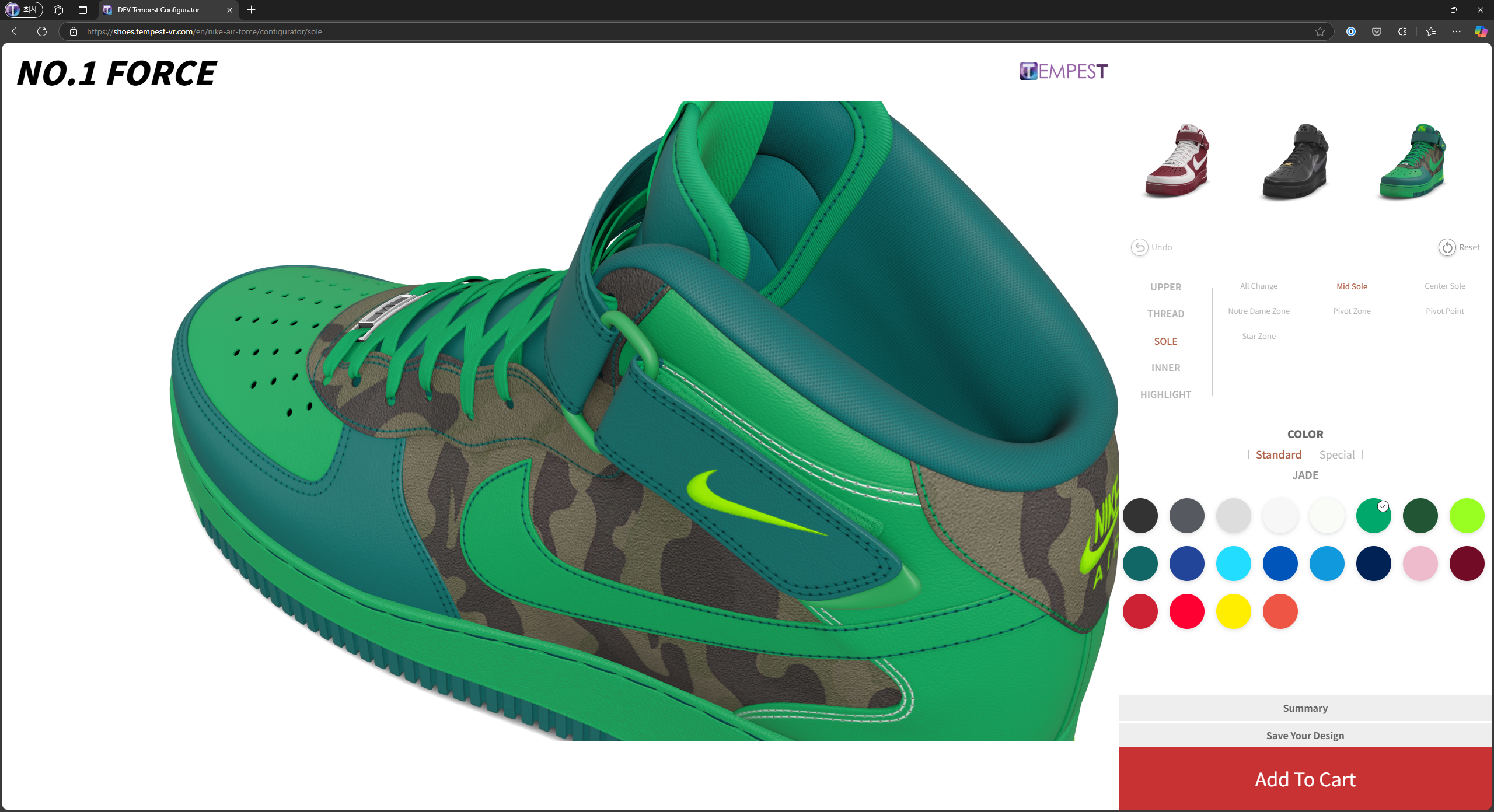1494x812 pixels.
Task: Choose the Pivot Point part
Action: 1445,311
